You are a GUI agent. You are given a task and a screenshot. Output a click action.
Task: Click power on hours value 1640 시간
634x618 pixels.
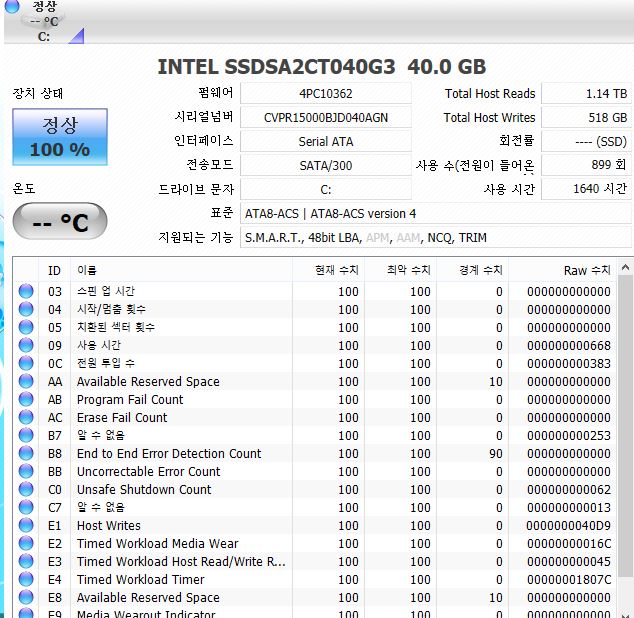[x=586, y=189]
